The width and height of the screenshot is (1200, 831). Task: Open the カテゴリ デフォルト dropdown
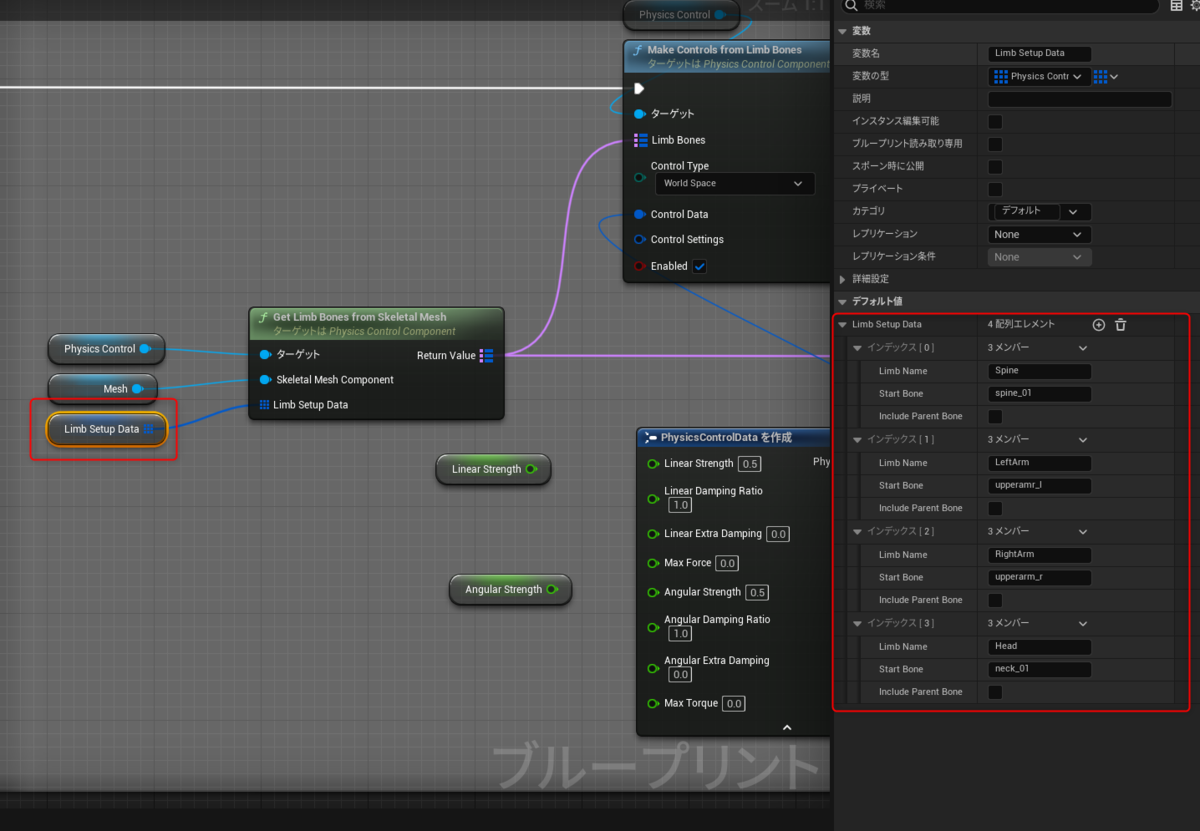click(x=1040, y=212)
